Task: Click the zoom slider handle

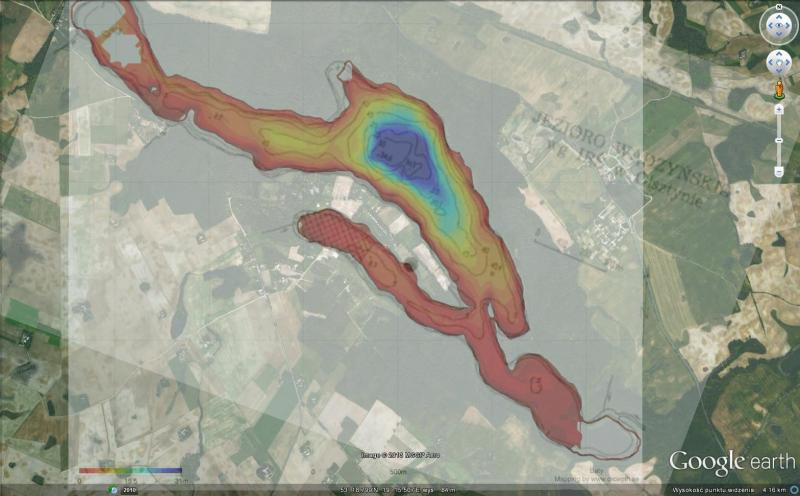Action: [x=779, y=139]
